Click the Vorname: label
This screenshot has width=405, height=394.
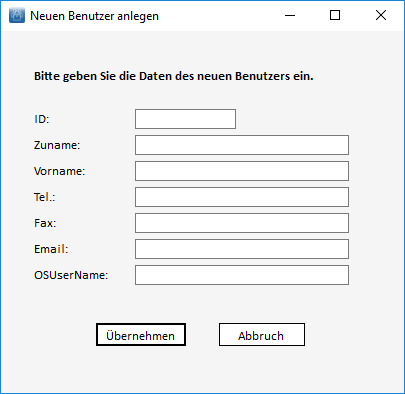pos(60,171)
